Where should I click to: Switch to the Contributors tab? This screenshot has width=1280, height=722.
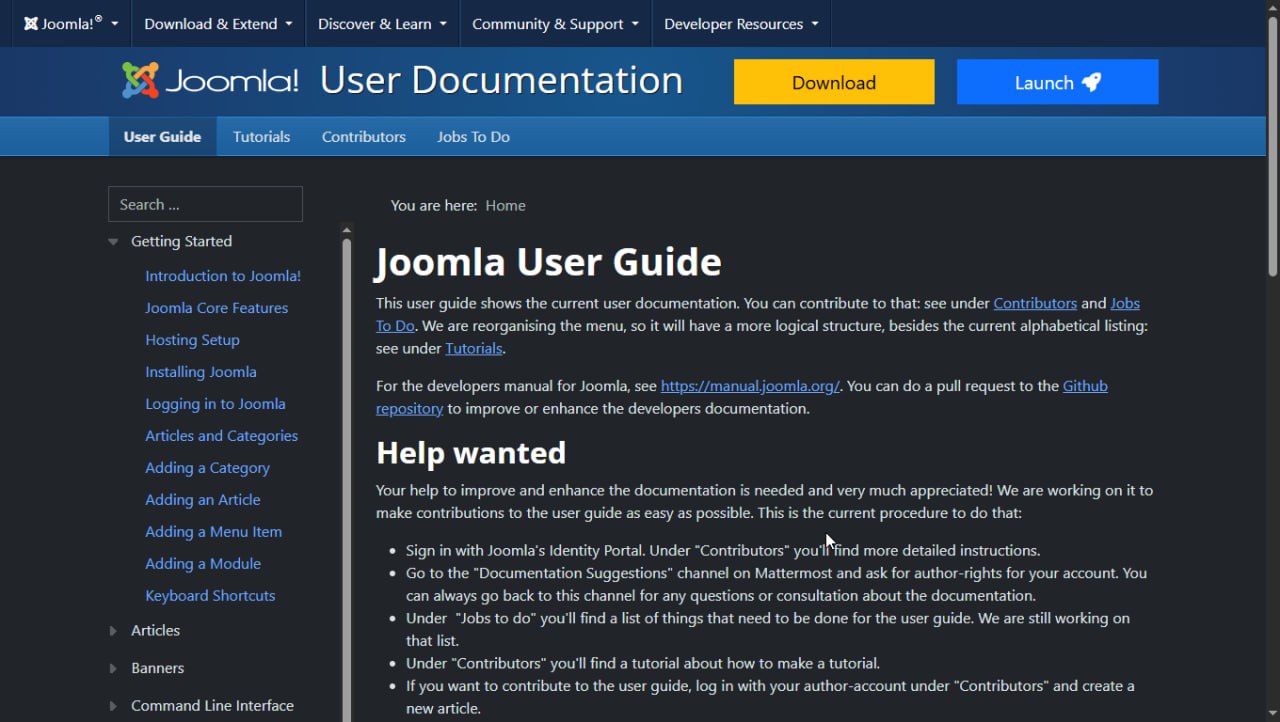click(x=363, y=136)
